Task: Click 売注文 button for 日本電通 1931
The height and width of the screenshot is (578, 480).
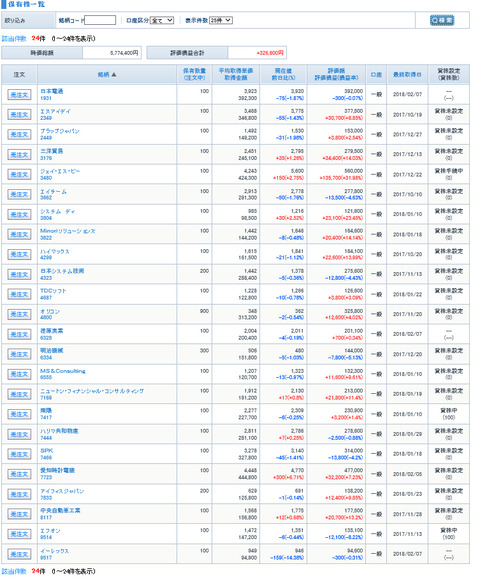Action: (19, 95)
